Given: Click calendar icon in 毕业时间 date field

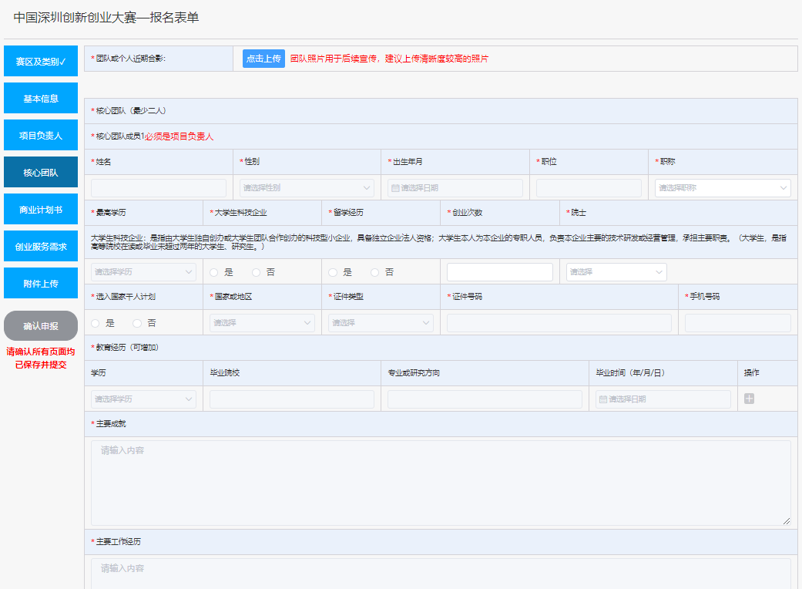Looking at the screenshot, I should (603, 399).
